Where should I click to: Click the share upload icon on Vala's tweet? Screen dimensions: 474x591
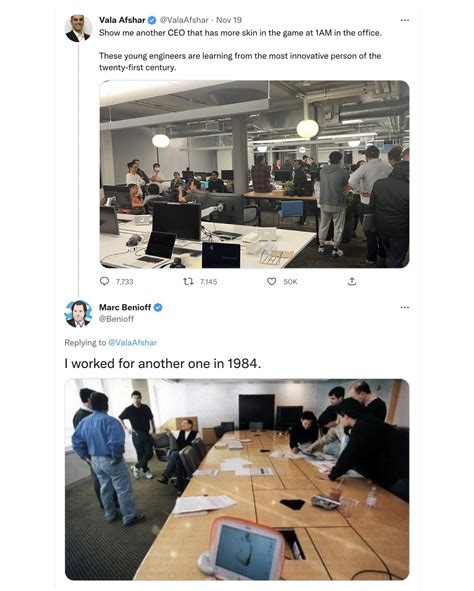coord(352,281)
